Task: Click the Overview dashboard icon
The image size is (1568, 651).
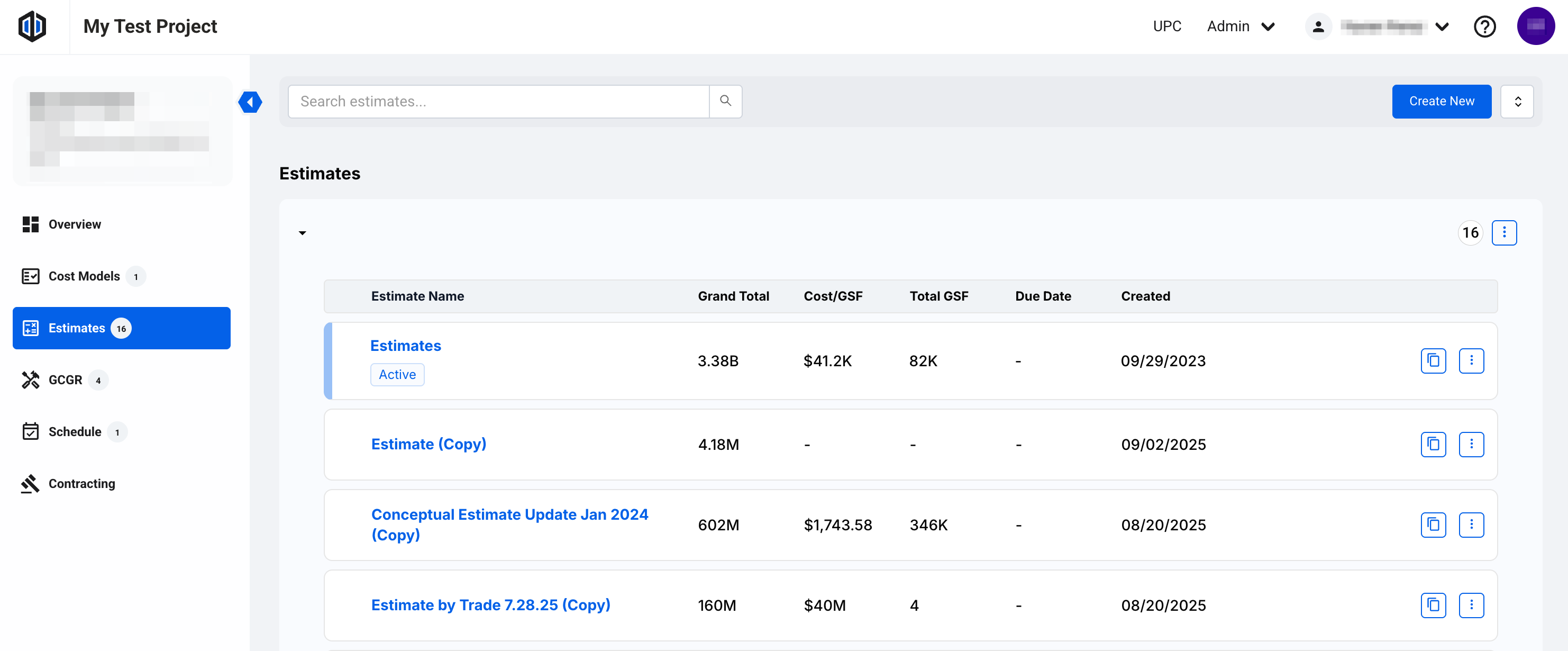Action: pyautogui.click(x=31, y=224)
